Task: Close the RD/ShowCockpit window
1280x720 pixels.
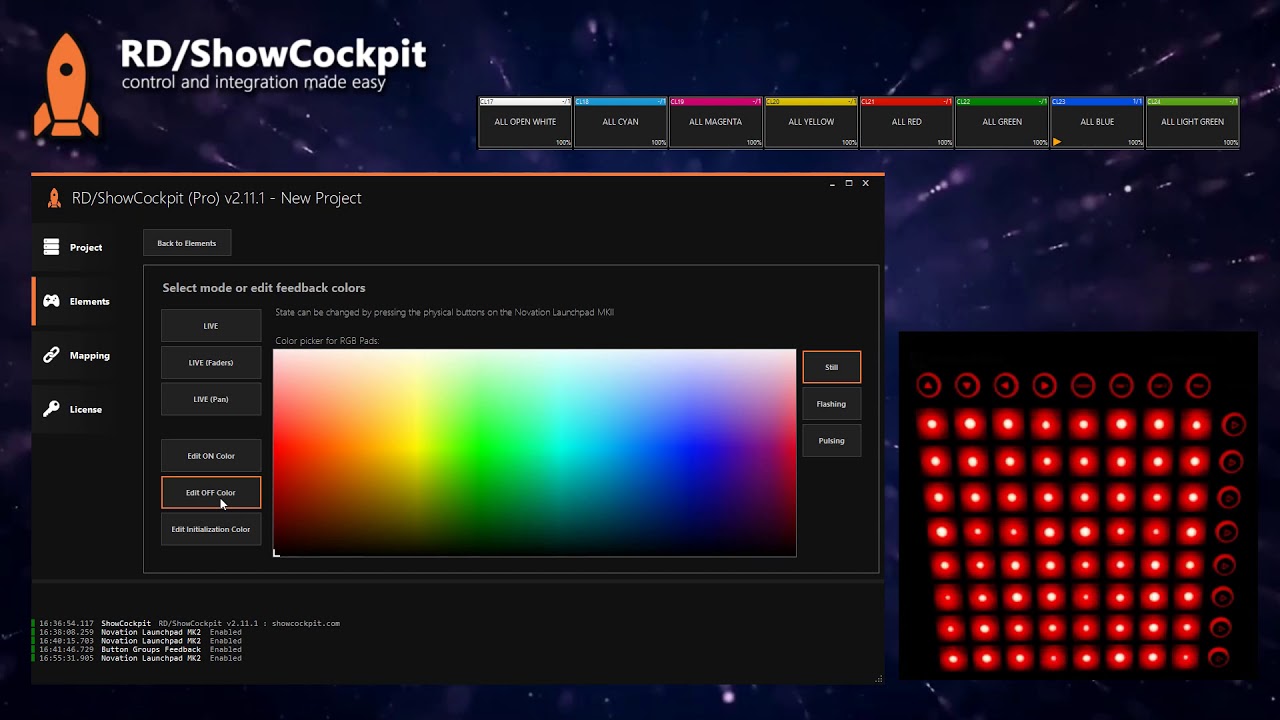Action: pos(866,184)
